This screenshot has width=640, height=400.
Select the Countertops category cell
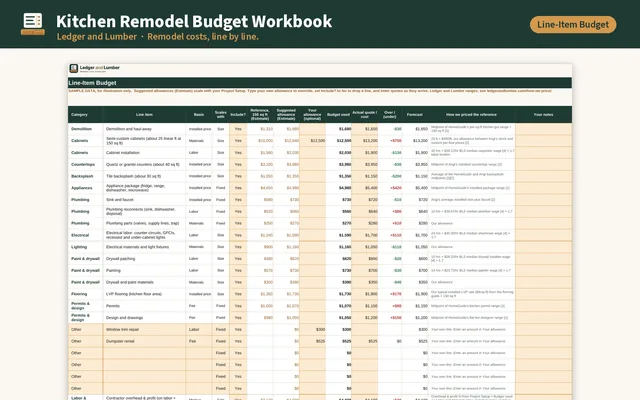point(85,164)
